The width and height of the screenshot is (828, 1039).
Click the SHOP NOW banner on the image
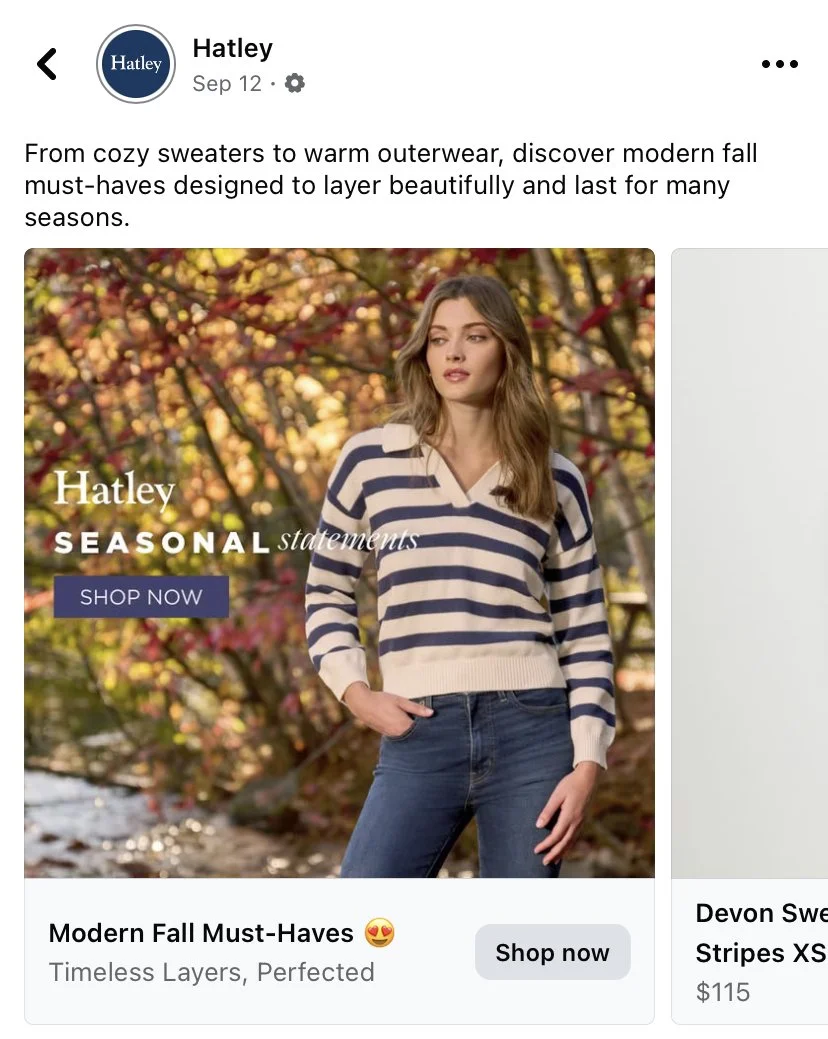141,597
